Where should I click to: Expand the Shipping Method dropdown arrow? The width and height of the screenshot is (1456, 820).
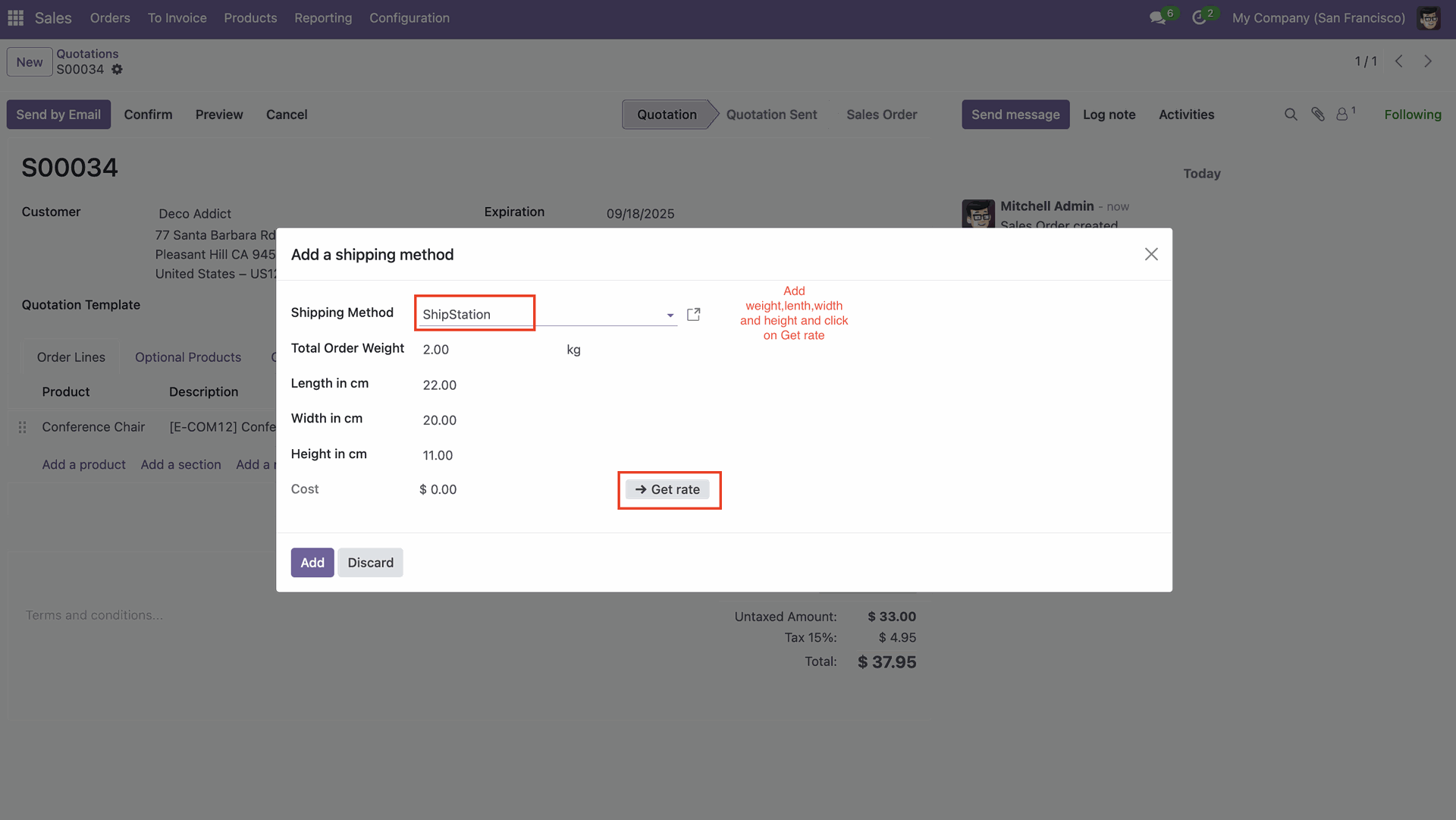[670, 315]
